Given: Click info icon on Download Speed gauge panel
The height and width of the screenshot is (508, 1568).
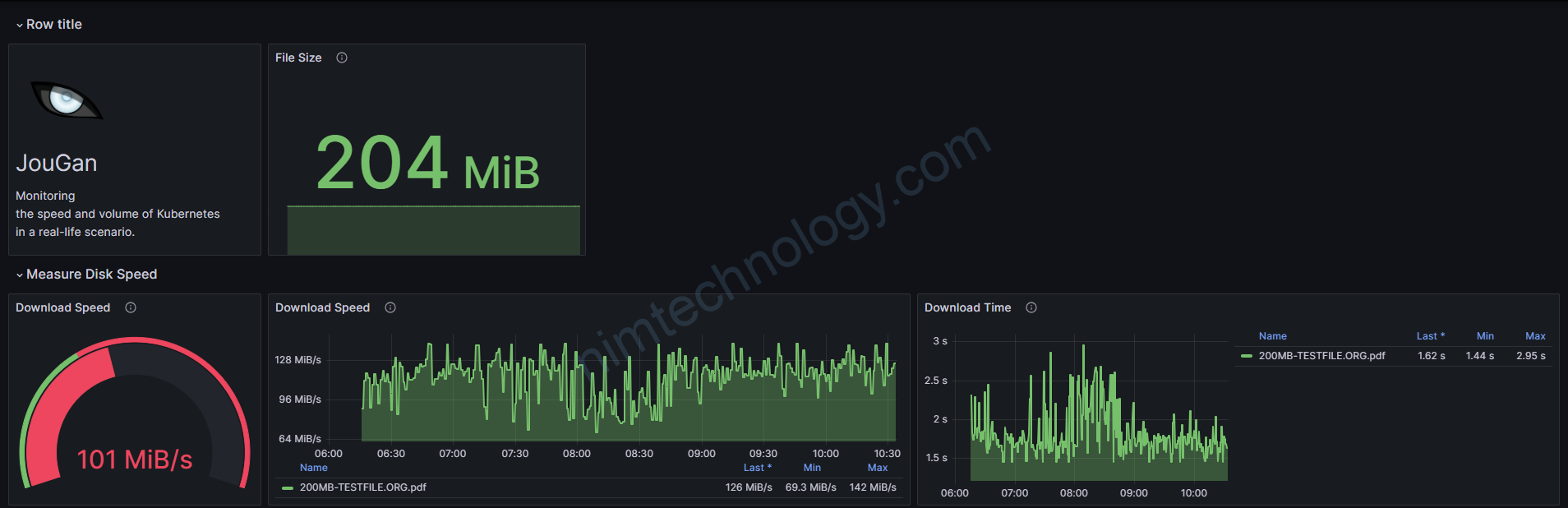Looking at the screenshot, I should (x=131, y=307).
